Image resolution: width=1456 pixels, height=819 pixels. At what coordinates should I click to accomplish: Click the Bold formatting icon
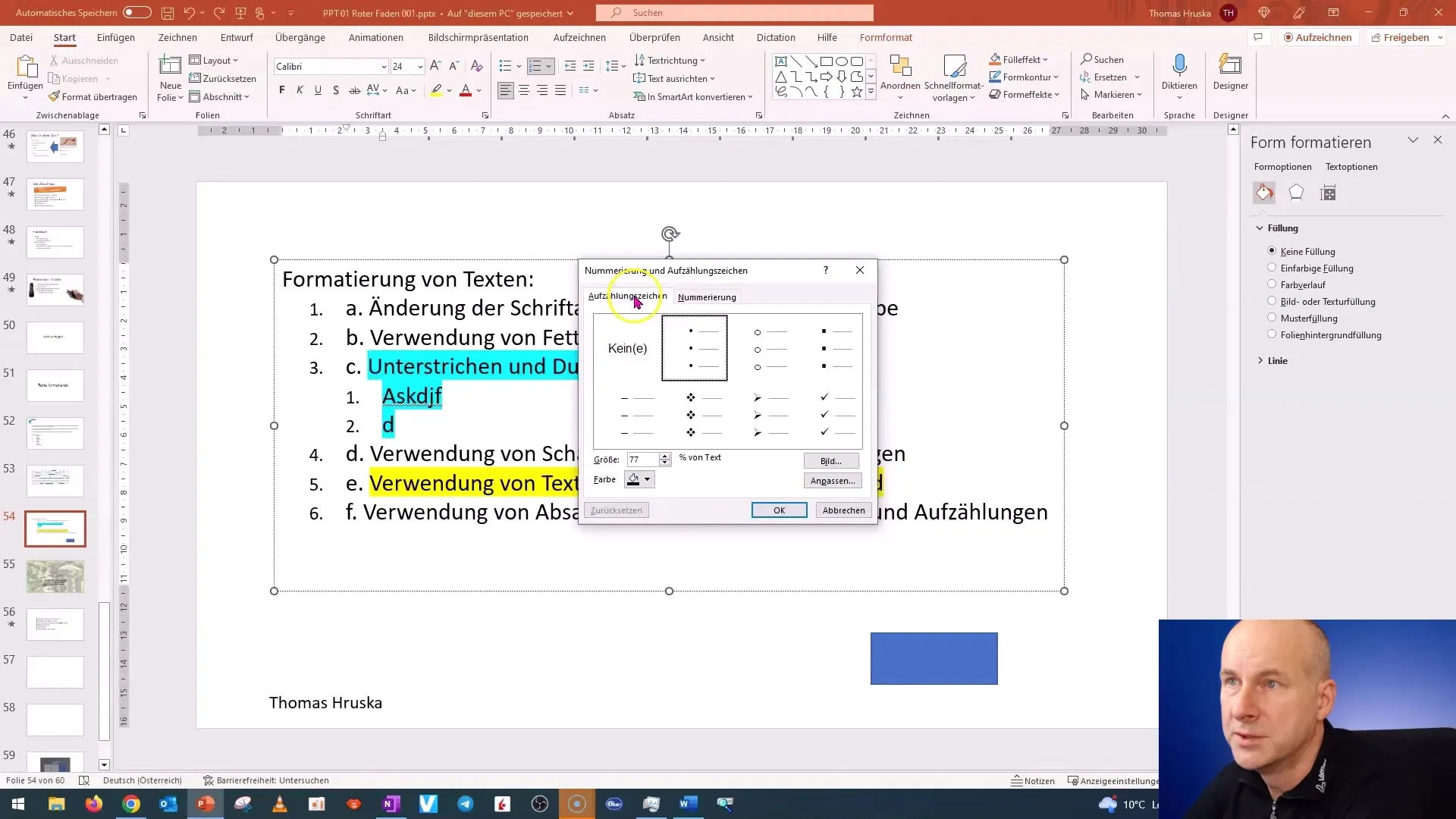(282, 90)
